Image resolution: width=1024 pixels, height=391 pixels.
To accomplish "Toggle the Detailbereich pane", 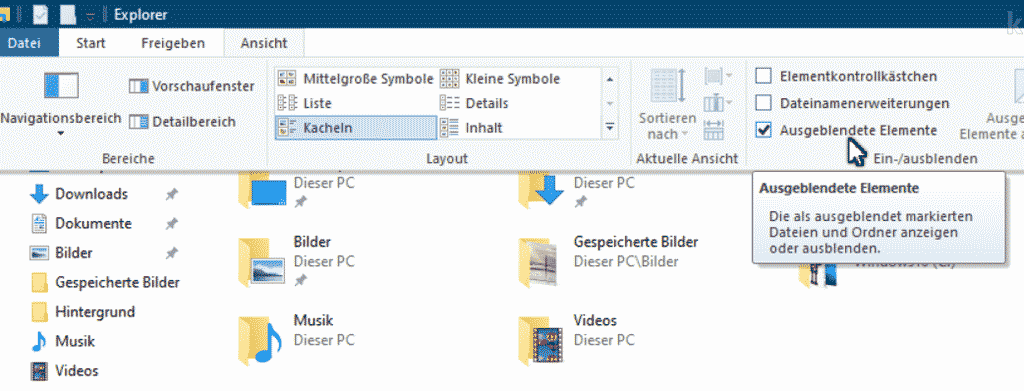I will tap(182, 121).
